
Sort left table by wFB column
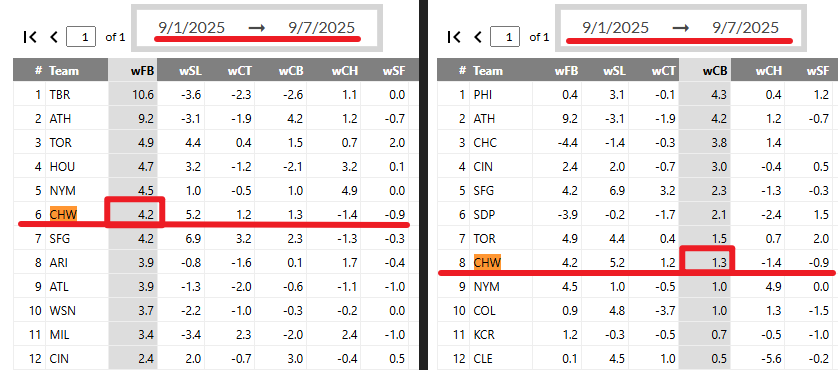pyautogui.click(x=133, y=71)
